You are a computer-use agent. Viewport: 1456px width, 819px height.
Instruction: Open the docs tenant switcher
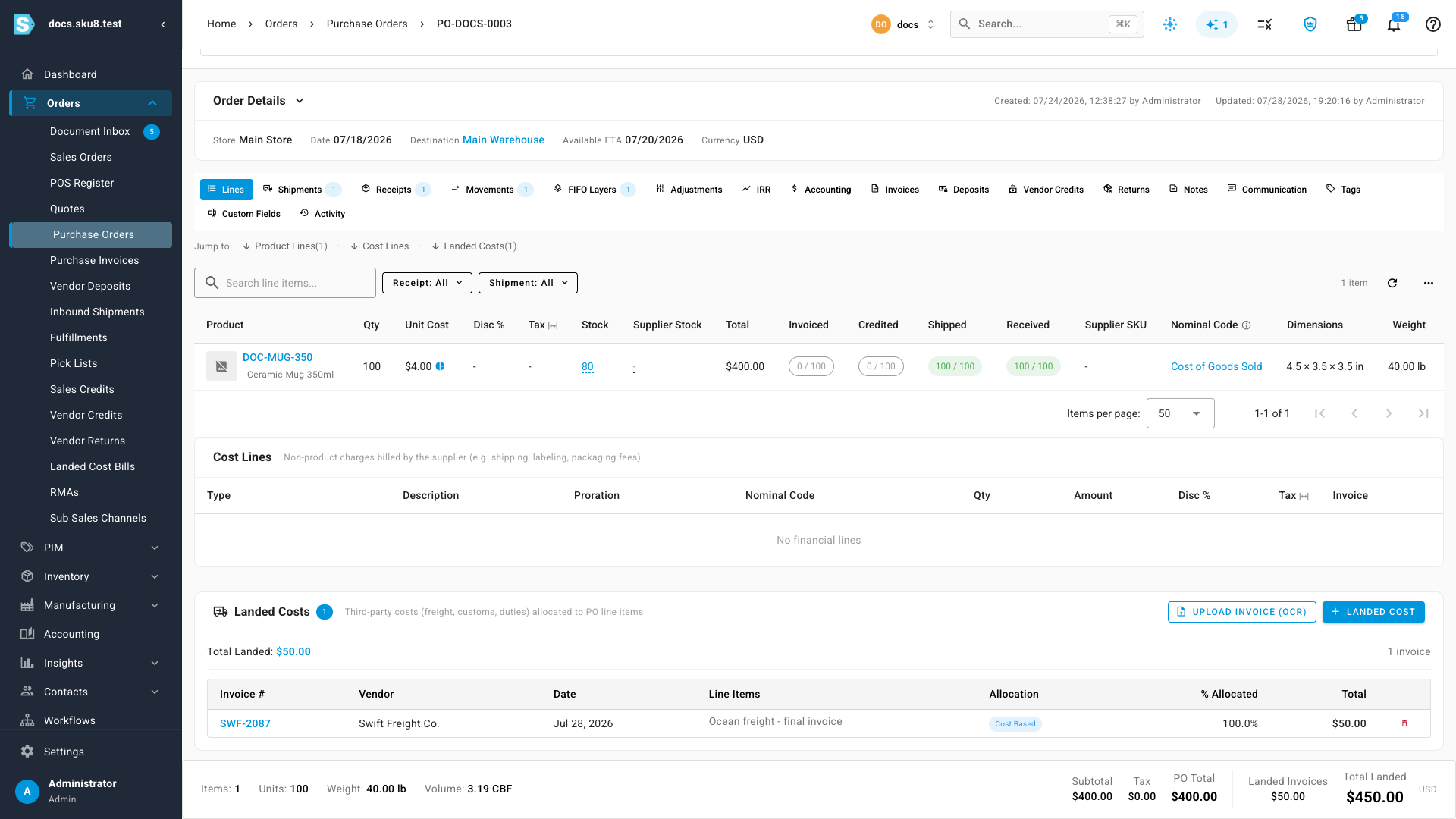903,24
